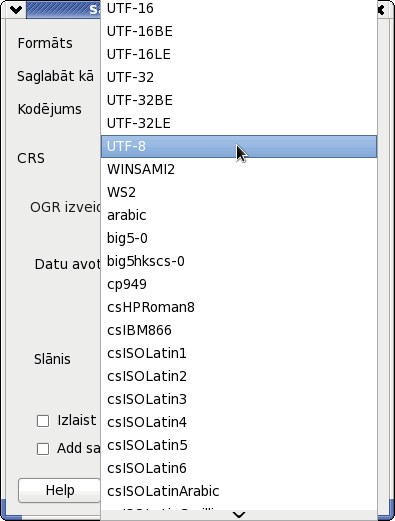Enable the Add sa... checkbox

tap(43, 449)
